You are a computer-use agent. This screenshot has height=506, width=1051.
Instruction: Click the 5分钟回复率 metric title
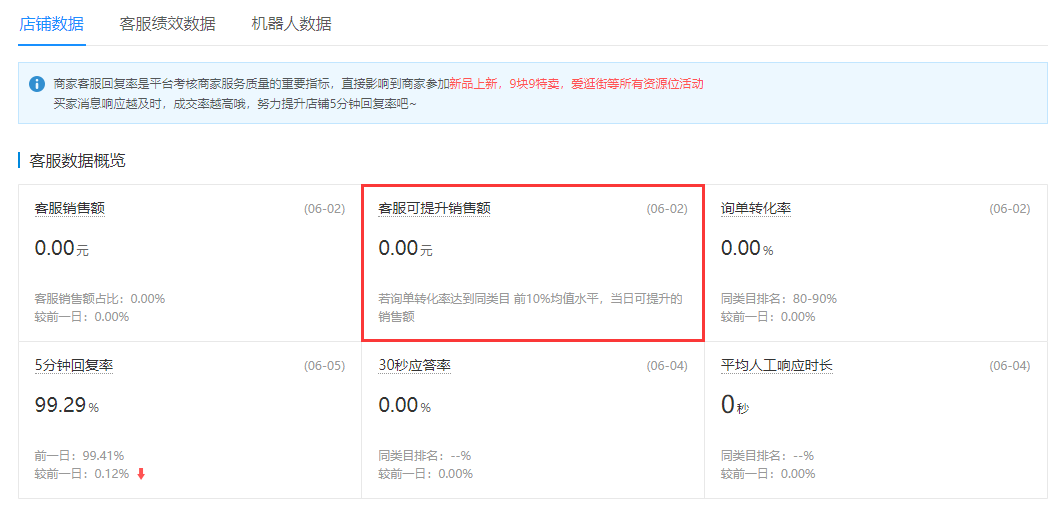pos(74,365)
